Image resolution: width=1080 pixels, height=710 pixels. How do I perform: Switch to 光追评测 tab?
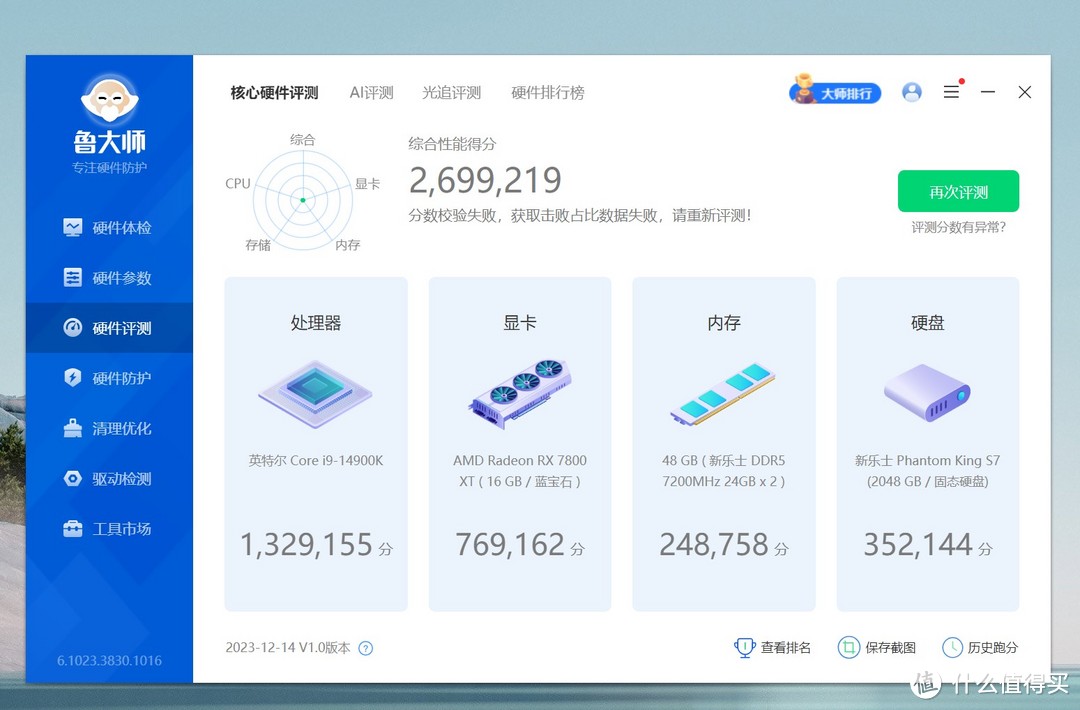(x=451, y=92)
